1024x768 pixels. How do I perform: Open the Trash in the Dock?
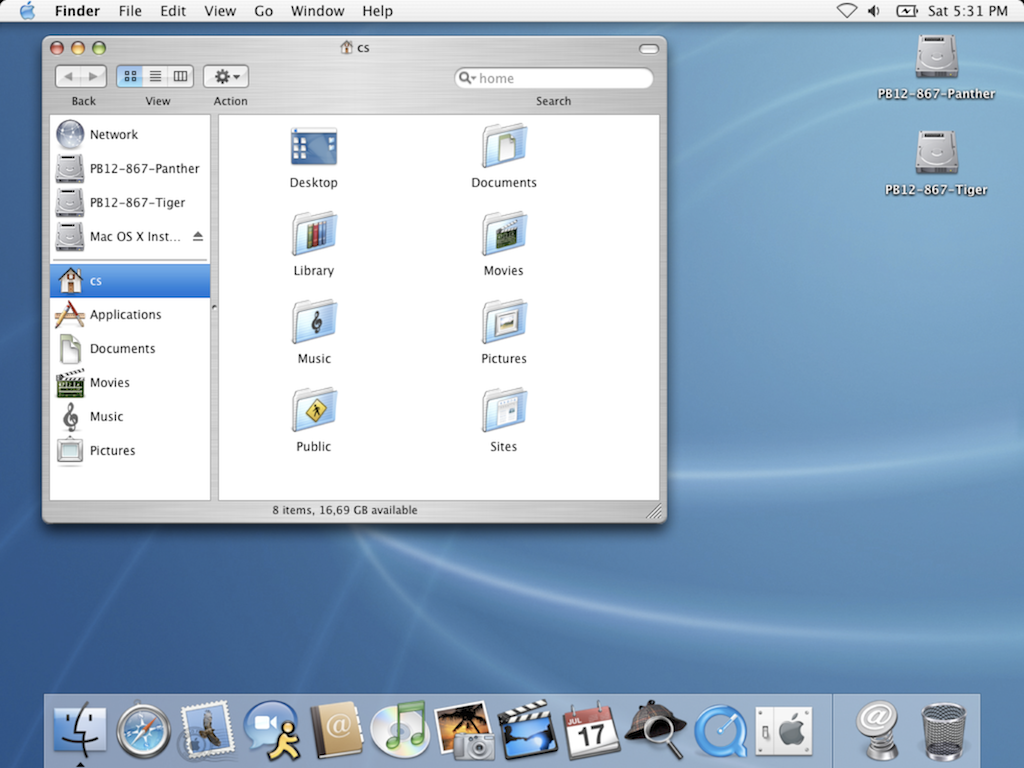943,731
